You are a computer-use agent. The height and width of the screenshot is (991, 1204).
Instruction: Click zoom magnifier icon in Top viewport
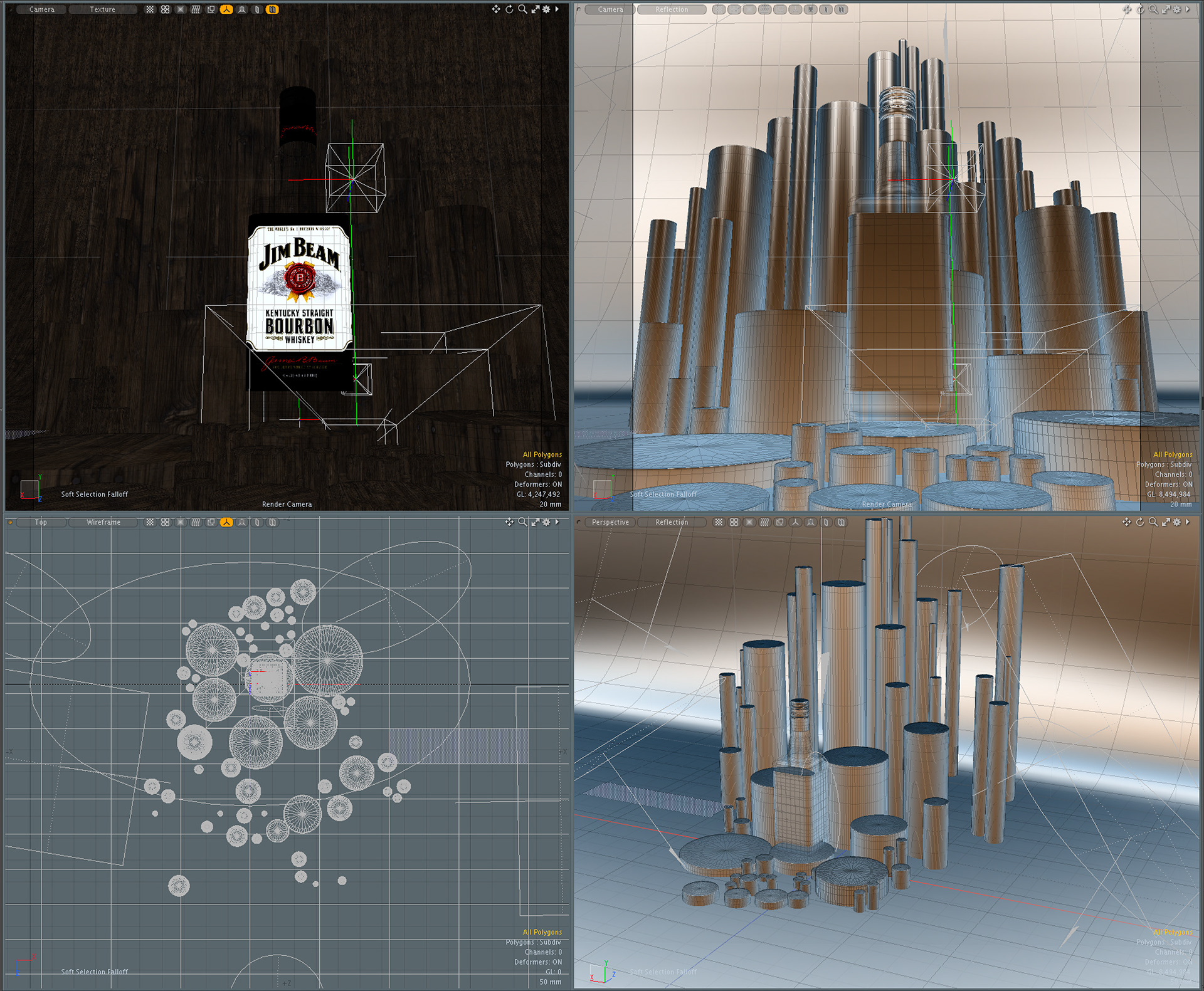tap(522, 522)
